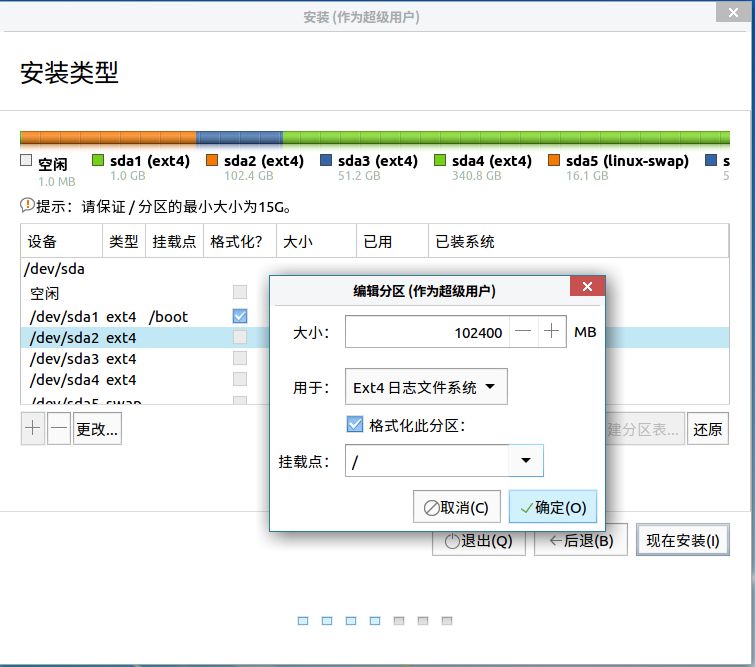
Task: Close the installer window
Action: tap(733, 12)
